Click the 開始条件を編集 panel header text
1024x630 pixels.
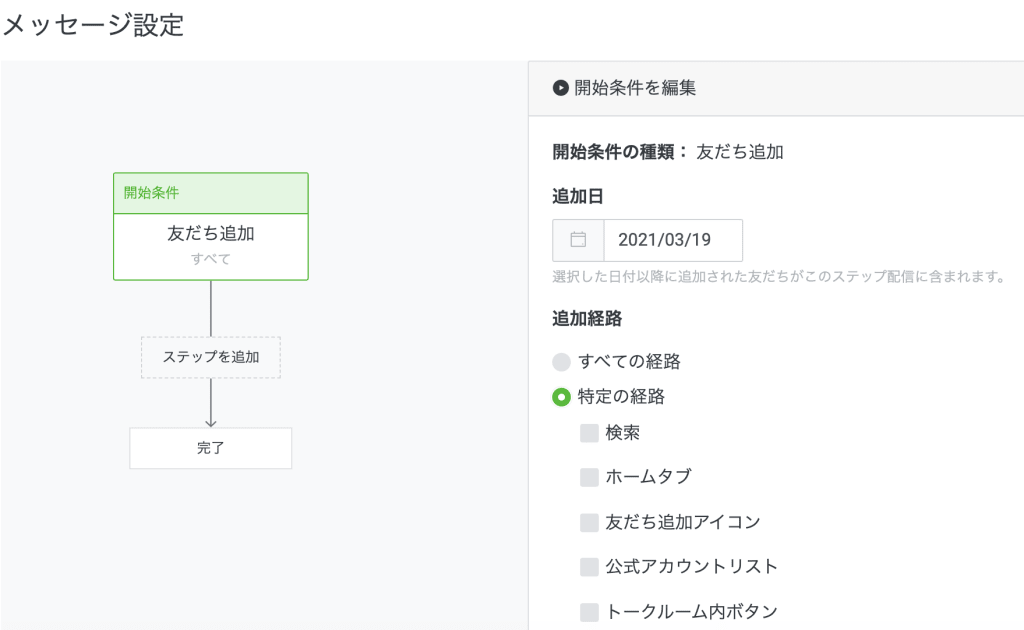pos(635,87)
